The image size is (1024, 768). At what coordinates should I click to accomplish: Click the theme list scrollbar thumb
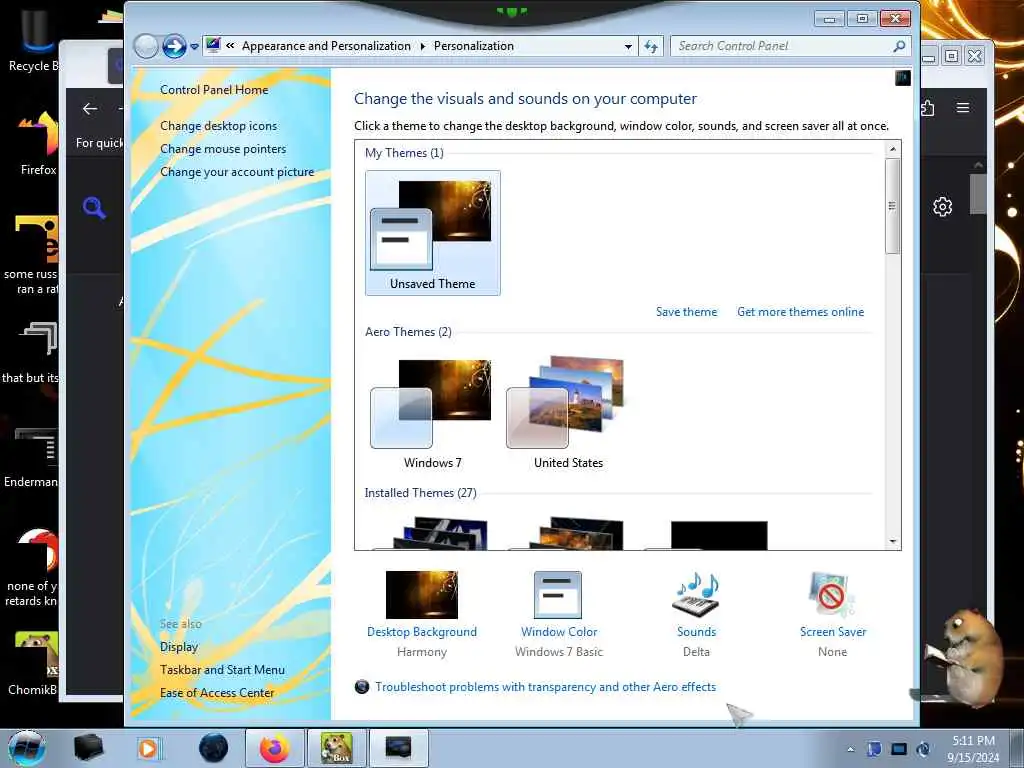coord(893,206)
